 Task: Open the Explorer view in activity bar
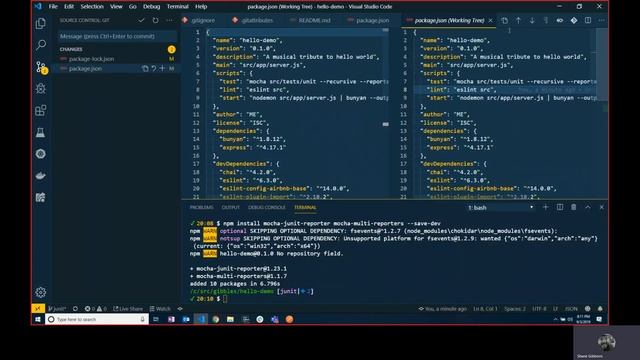(40, 23)
